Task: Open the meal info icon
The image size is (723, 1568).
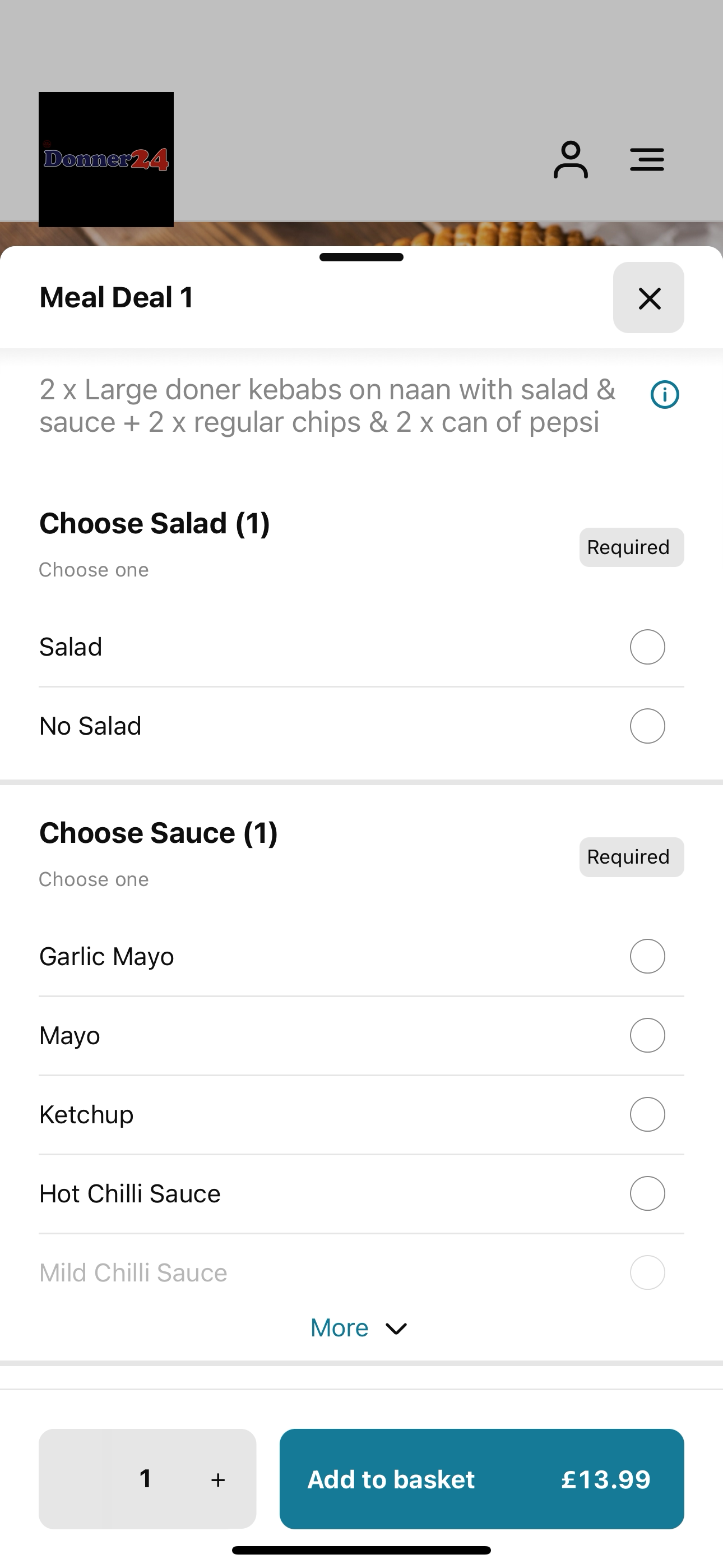Action: tap(665, 394)
